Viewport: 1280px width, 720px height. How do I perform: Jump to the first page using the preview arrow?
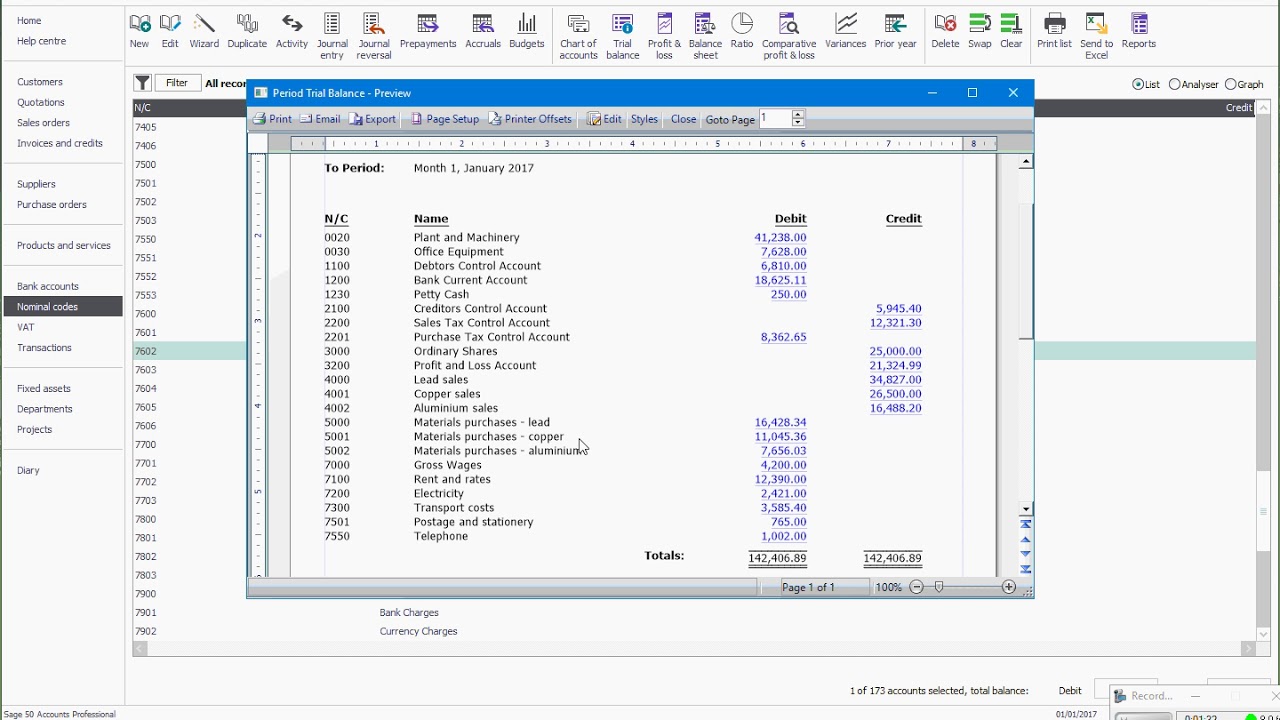coord(1025,524)
